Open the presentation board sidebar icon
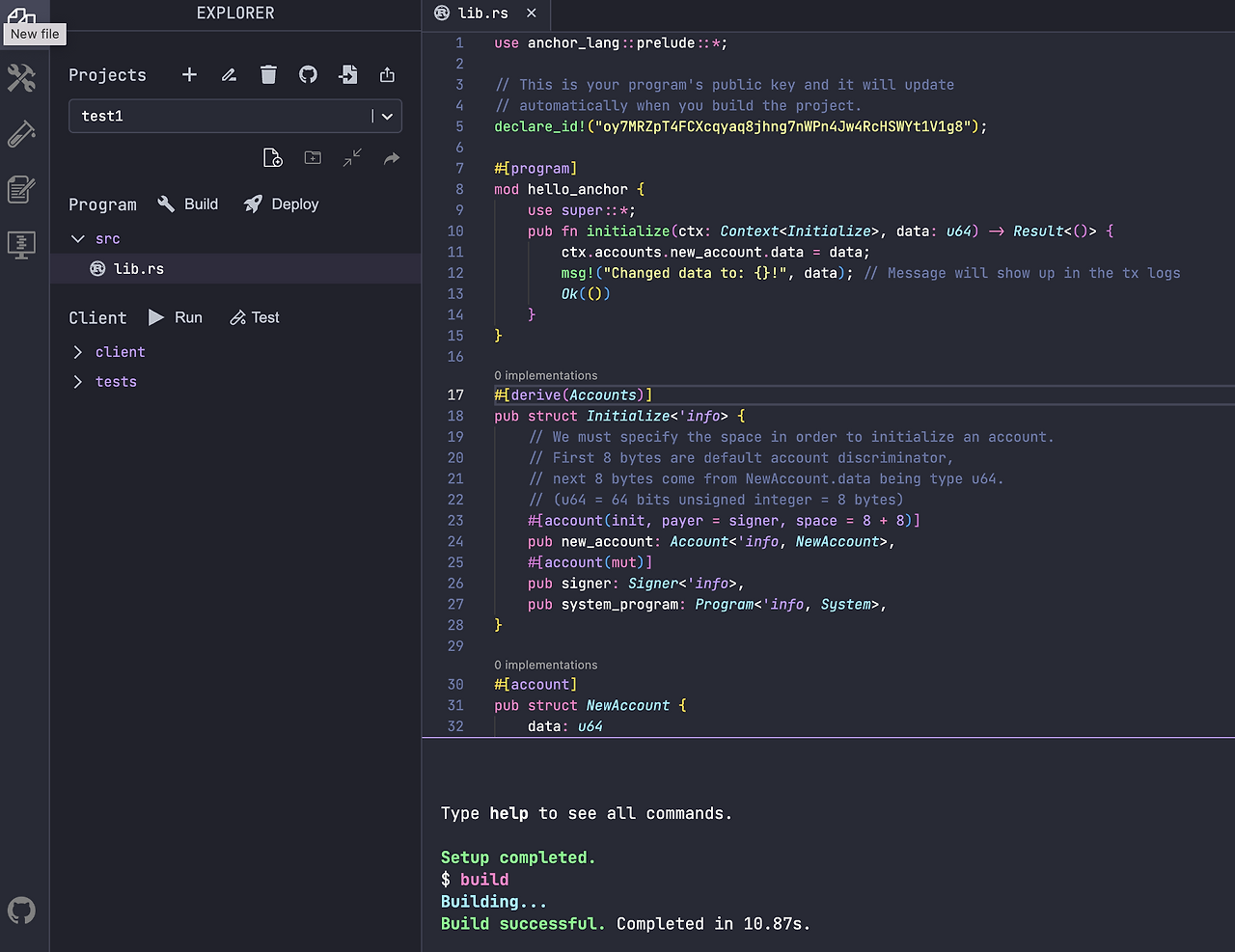 click(x=21, y=245)
